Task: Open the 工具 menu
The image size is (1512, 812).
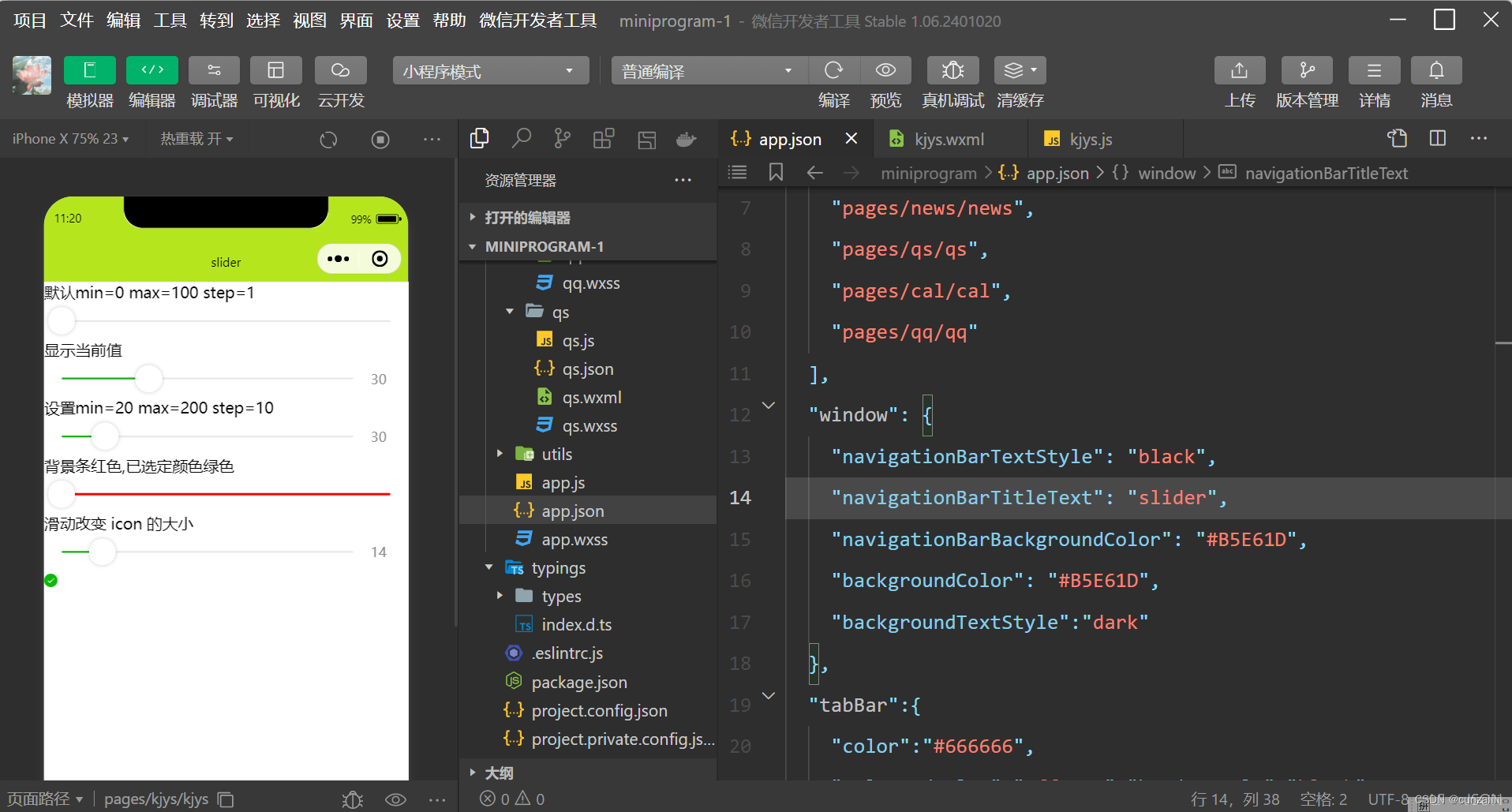Action: tap(170, 21)
